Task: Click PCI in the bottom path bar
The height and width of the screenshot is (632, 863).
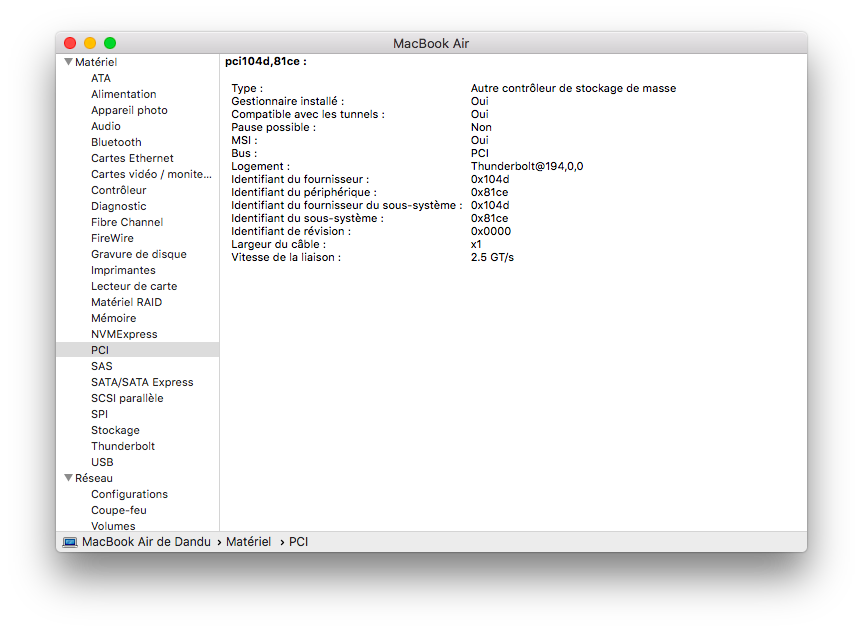Action: 298,542
